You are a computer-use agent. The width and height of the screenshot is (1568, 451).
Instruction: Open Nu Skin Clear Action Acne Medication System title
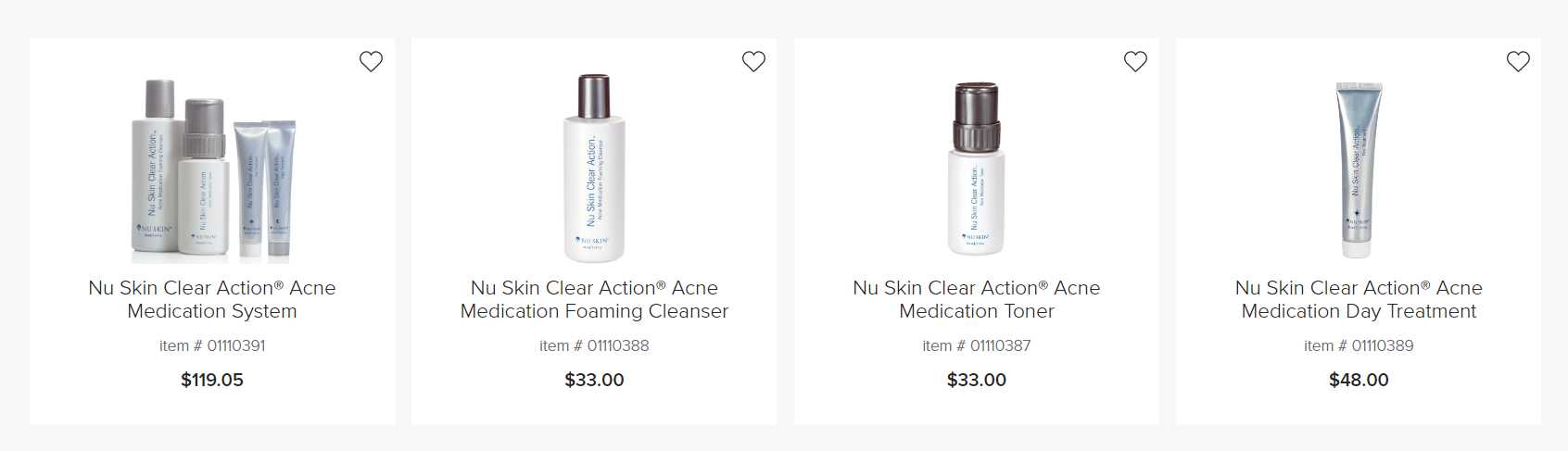tap(212, 299)
